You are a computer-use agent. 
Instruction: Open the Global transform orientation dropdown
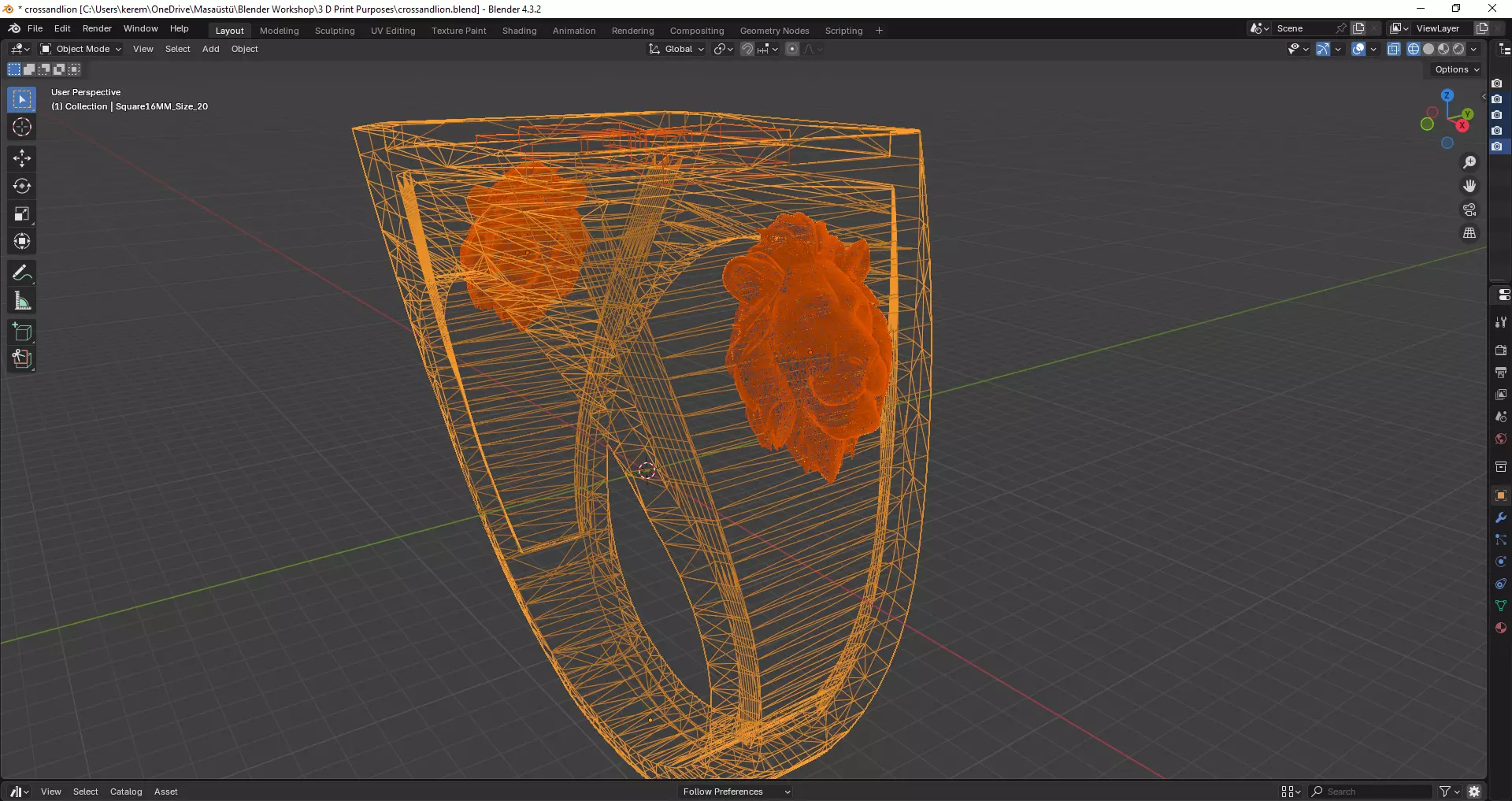[676, 49]
